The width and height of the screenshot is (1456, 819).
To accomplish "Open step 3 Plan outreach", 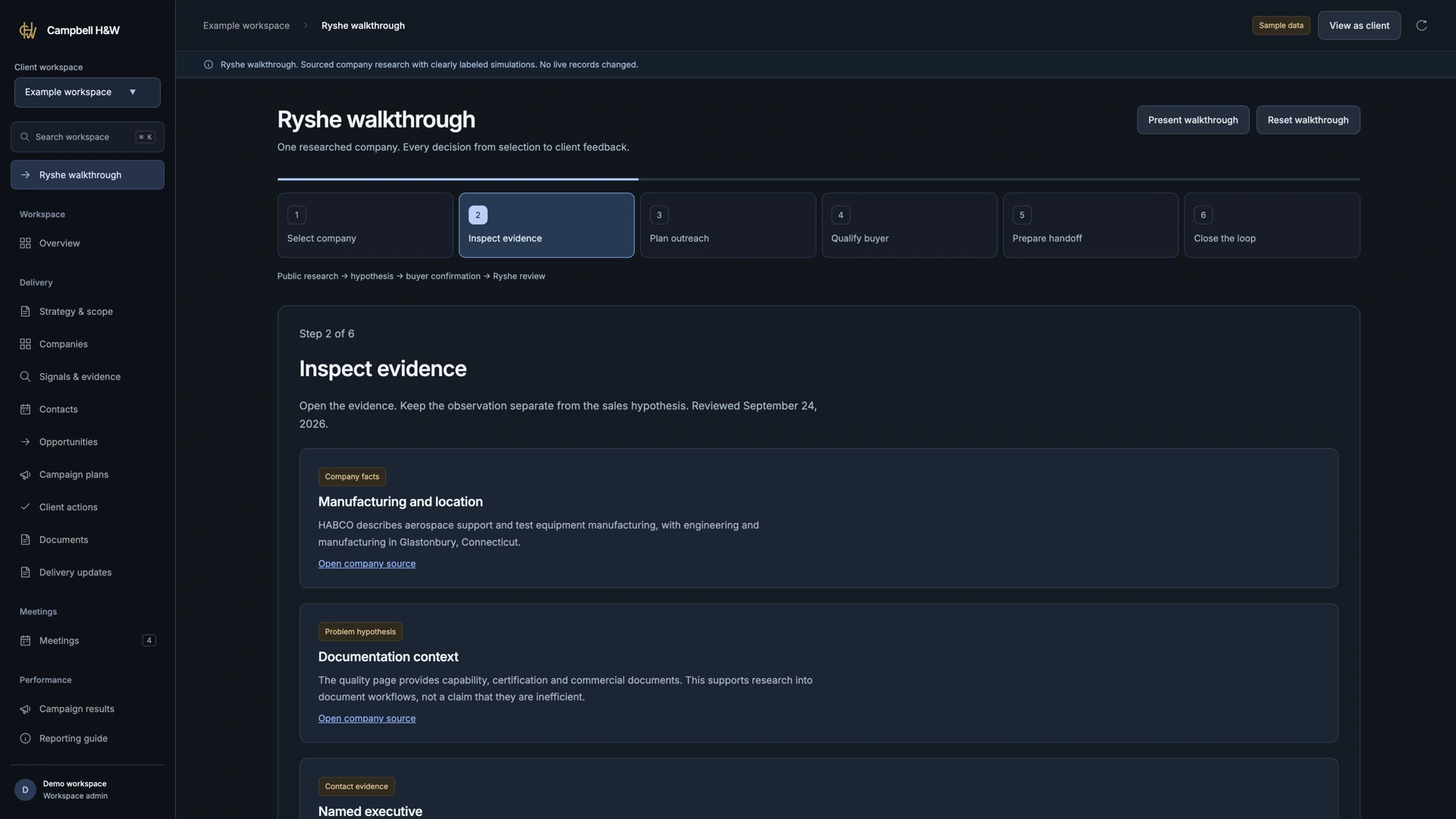I will click(x=727, y=225).
